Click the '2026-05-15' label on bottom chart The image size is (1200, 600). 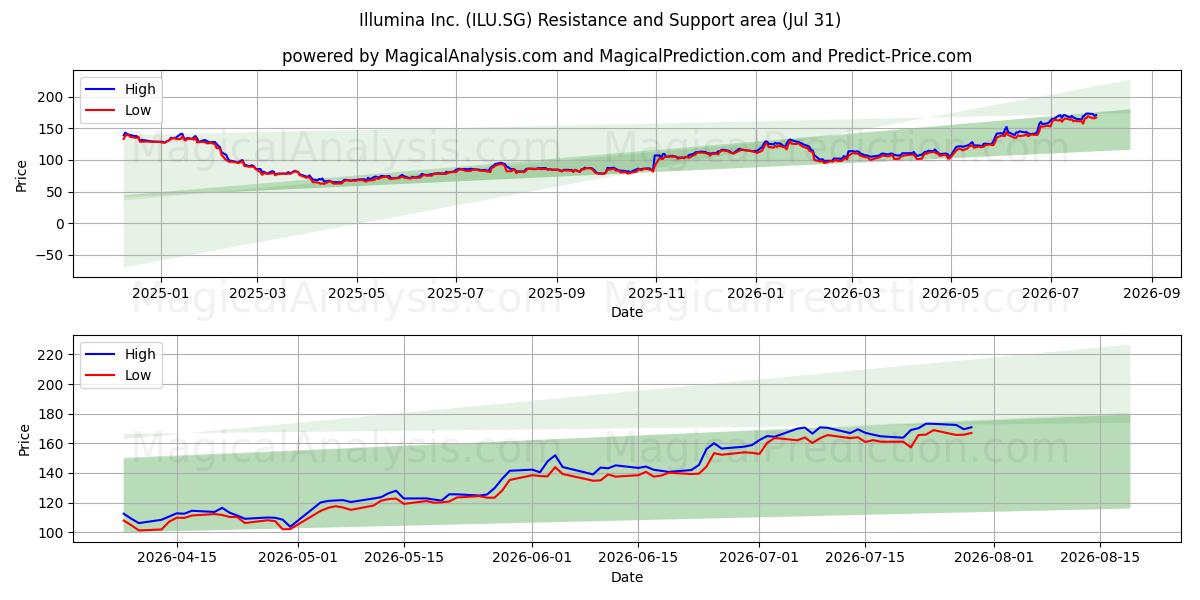click(404, 559)
